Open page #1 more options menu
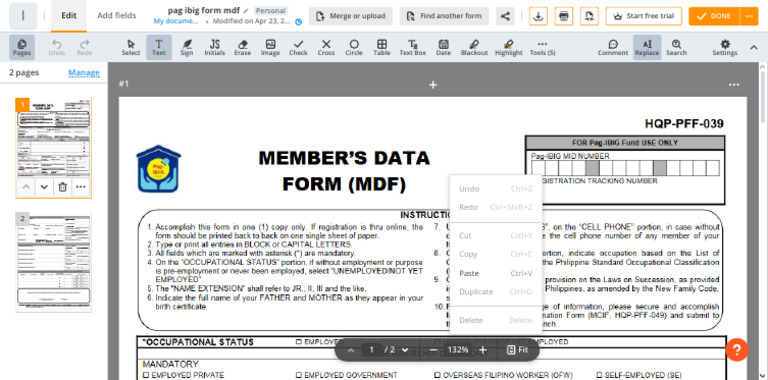 [x=734, y=85]
